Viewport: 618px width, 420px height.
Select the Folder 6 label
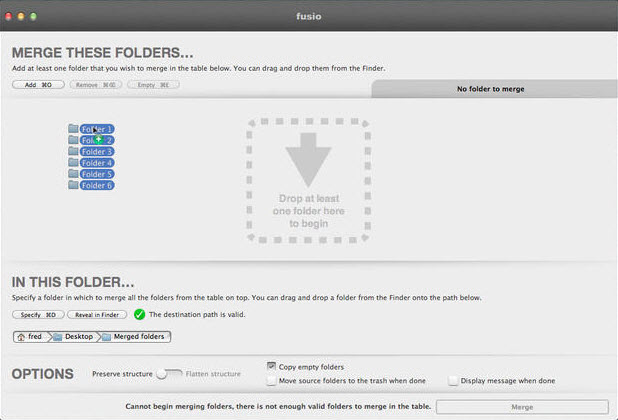(x=97, y=186)
